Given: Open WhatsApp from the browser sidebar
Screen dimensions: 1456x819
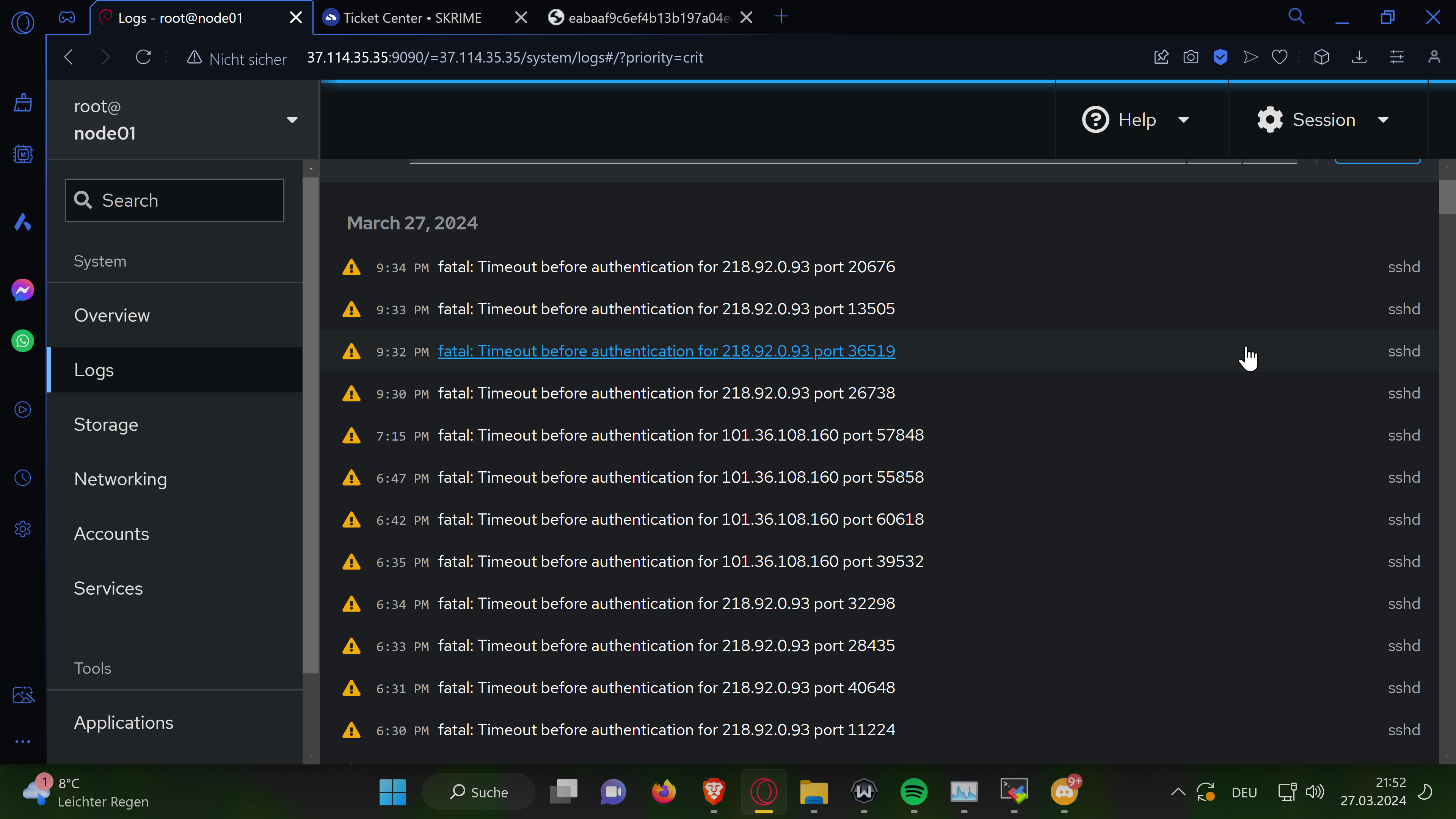Looking at the screenshot, I should tap(23, 341).
